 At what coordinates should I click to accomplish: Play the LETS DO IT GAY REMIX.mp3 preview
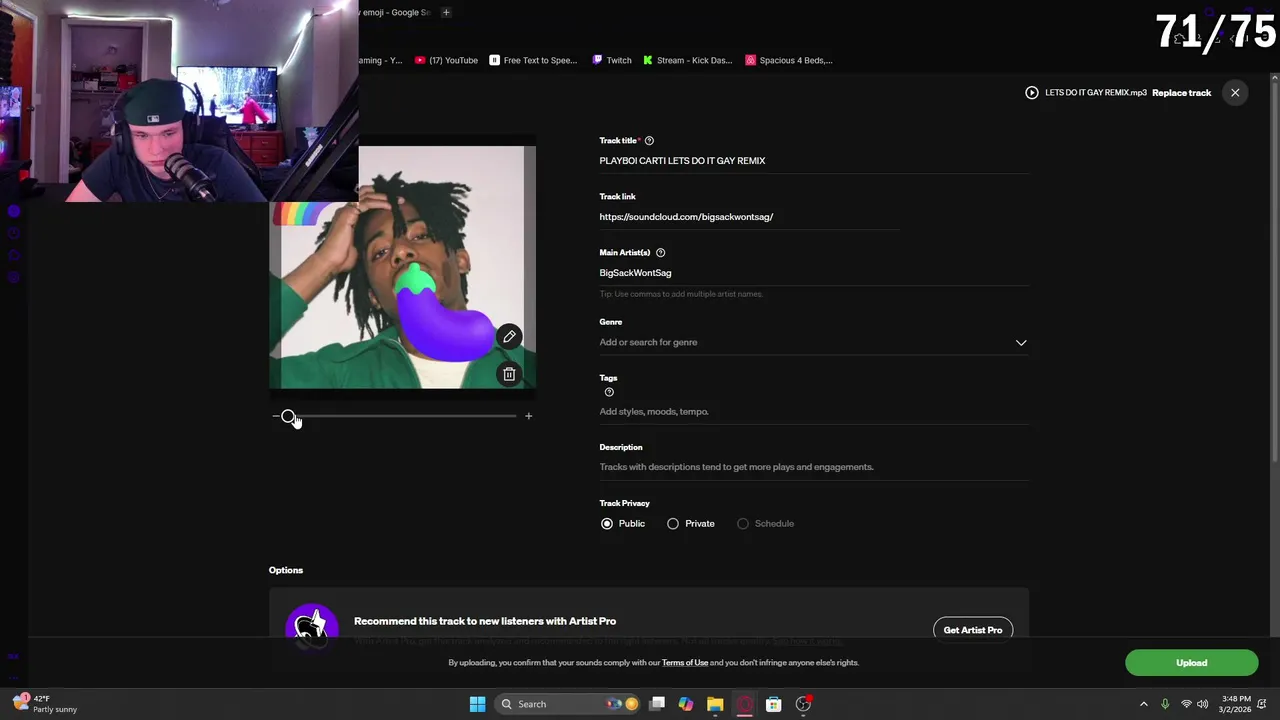1031,93
